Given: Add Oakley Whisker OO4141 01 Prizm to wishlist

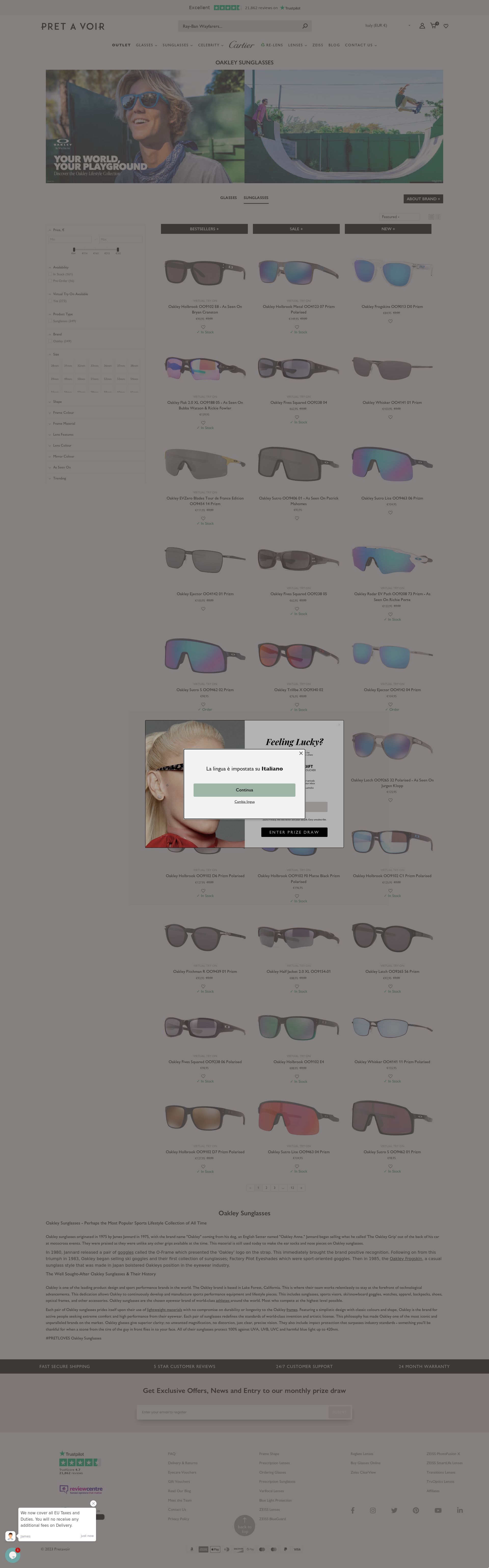Looking at the screenshot, I should point(390,417).
